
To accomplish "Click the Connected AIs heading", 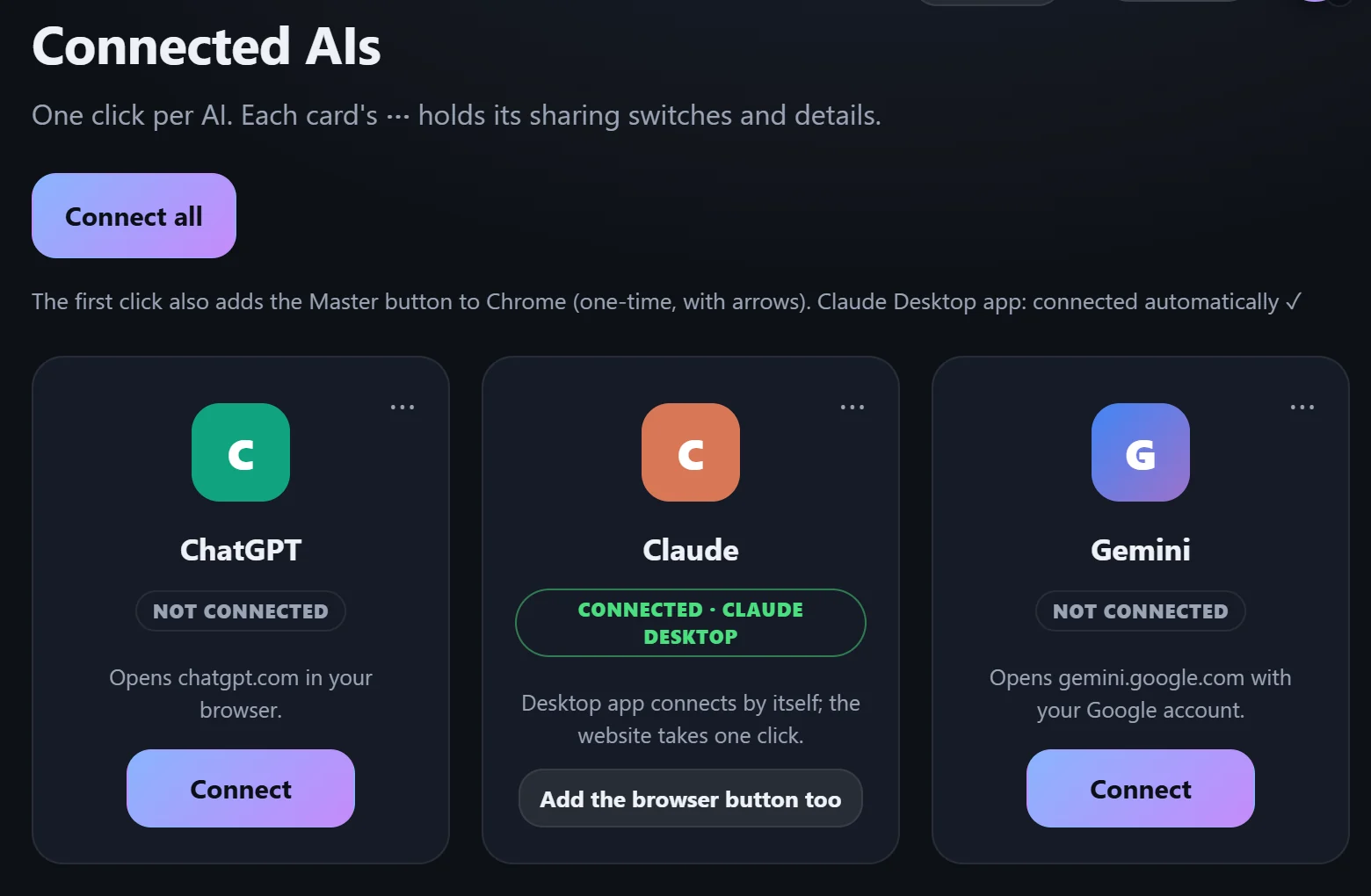I will (207, 47).
